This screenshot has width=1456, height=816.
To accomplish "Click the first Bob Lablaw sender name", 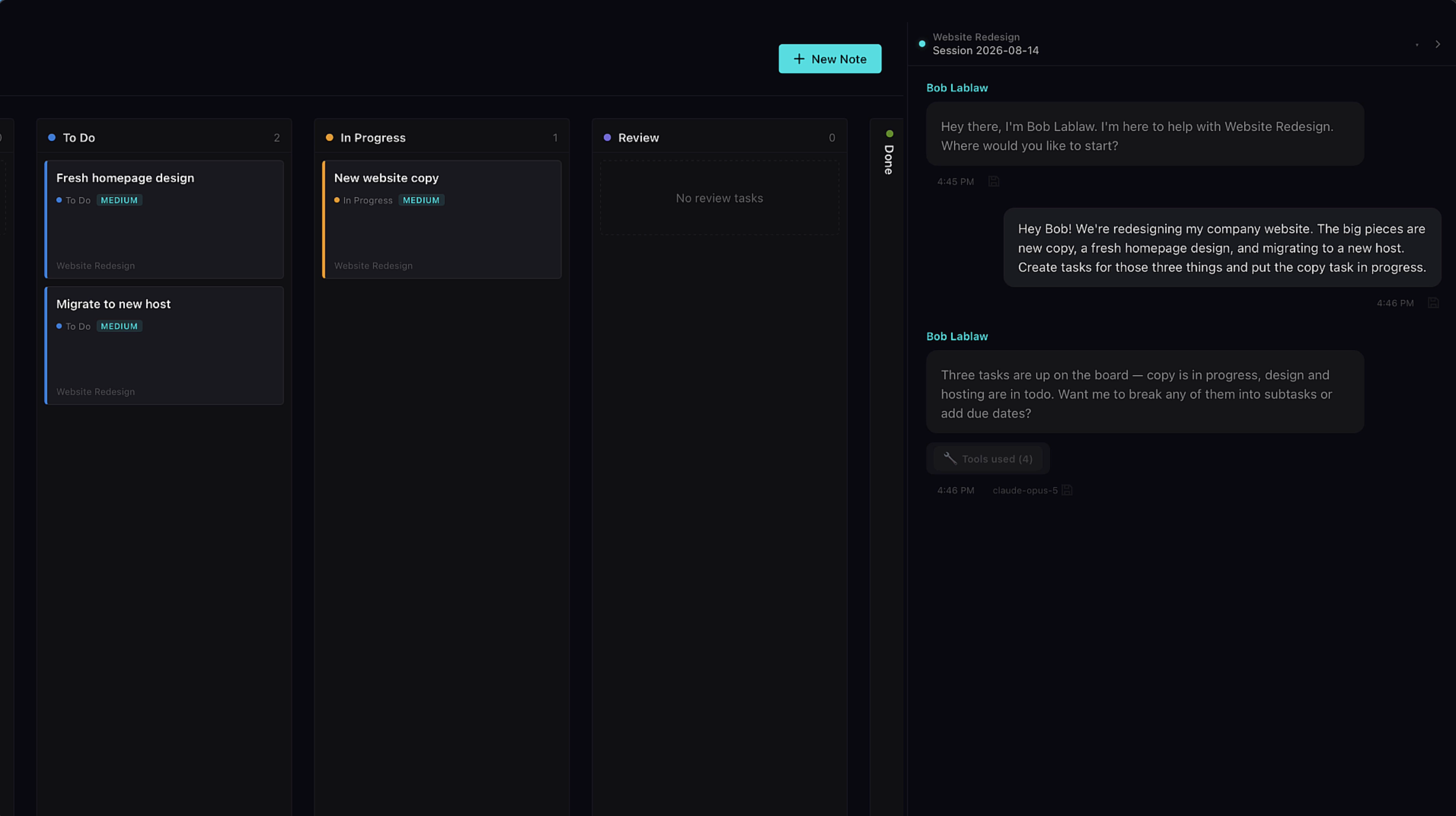I will (957, 88).
